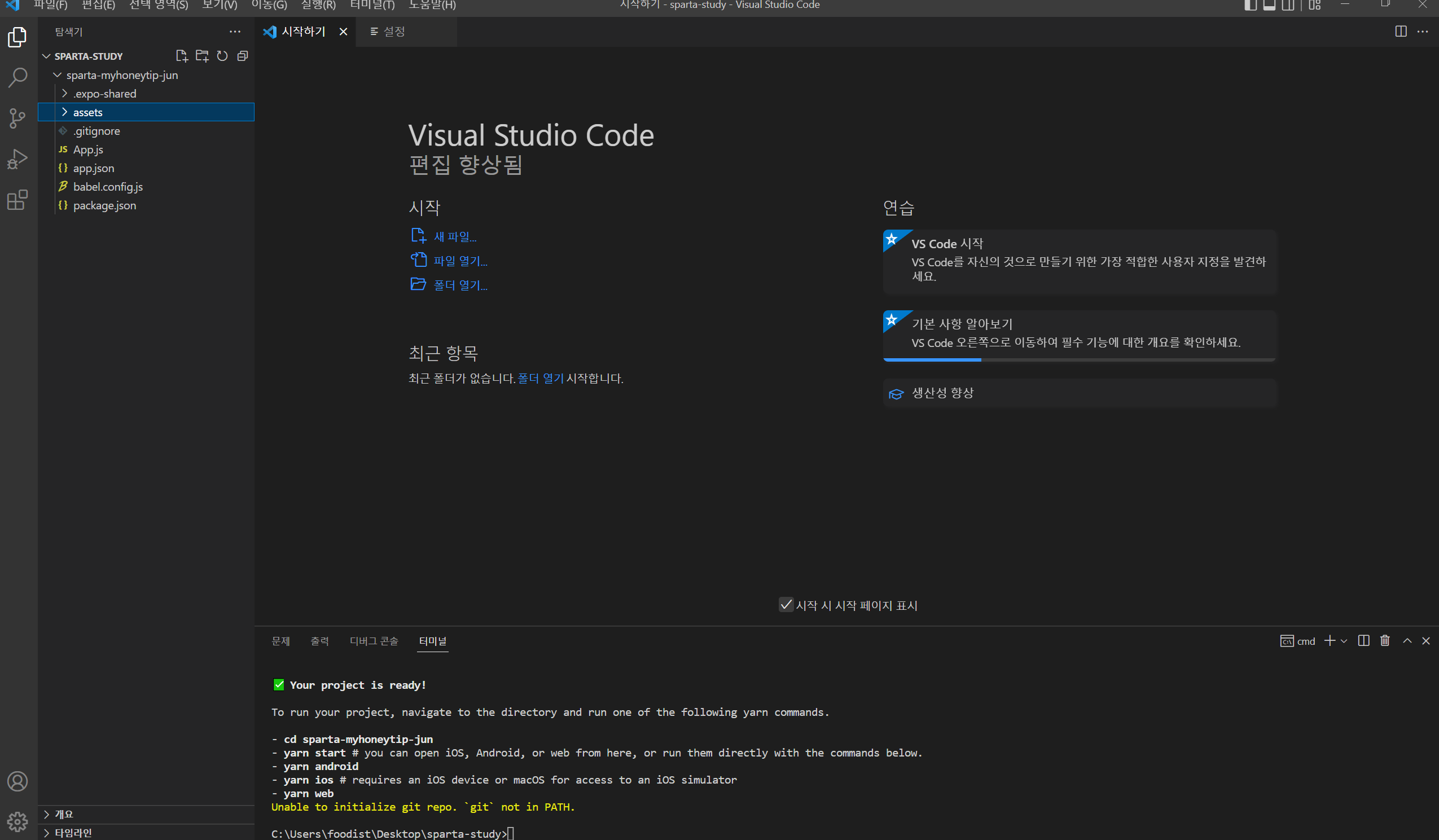Kill terminal with trash icon

tap(1385, 641)
